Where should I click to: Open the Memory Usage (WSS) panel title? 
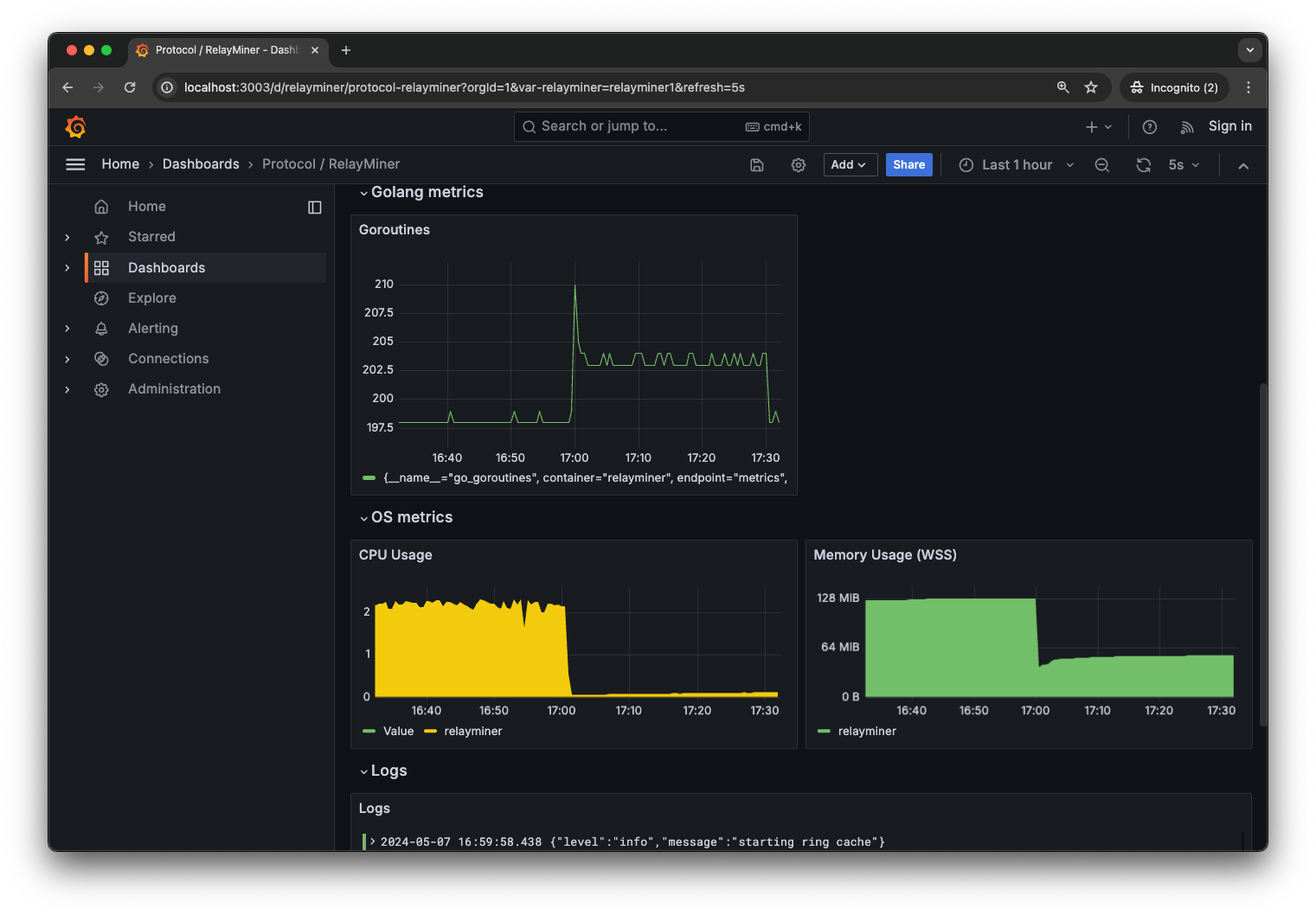(x=885, y=555)
